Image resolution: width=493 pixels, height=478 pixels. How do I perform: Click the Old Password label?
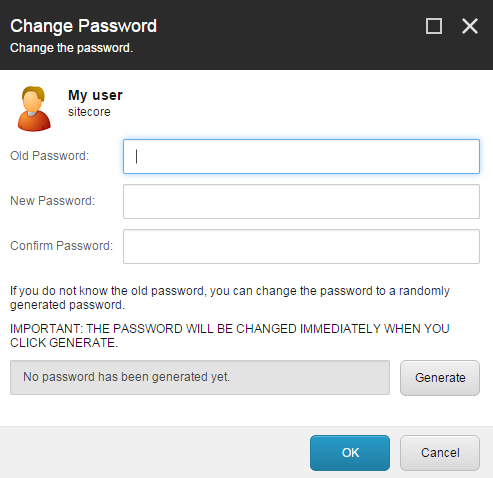click(x=50, y=156)
